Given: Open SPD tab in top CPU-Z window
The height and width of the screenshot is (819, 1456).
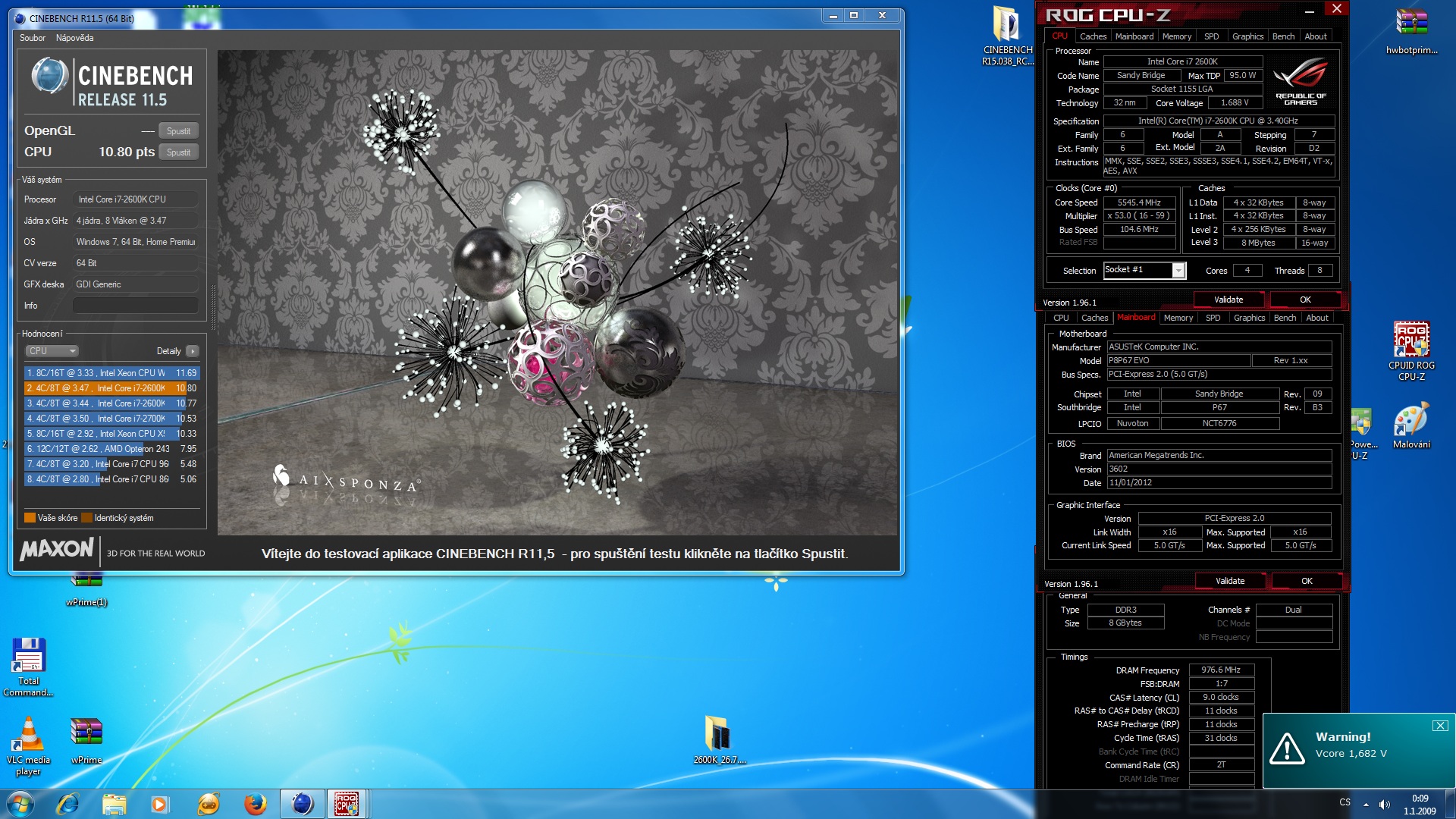Looking at the screenshot, I should point(1212,36).
